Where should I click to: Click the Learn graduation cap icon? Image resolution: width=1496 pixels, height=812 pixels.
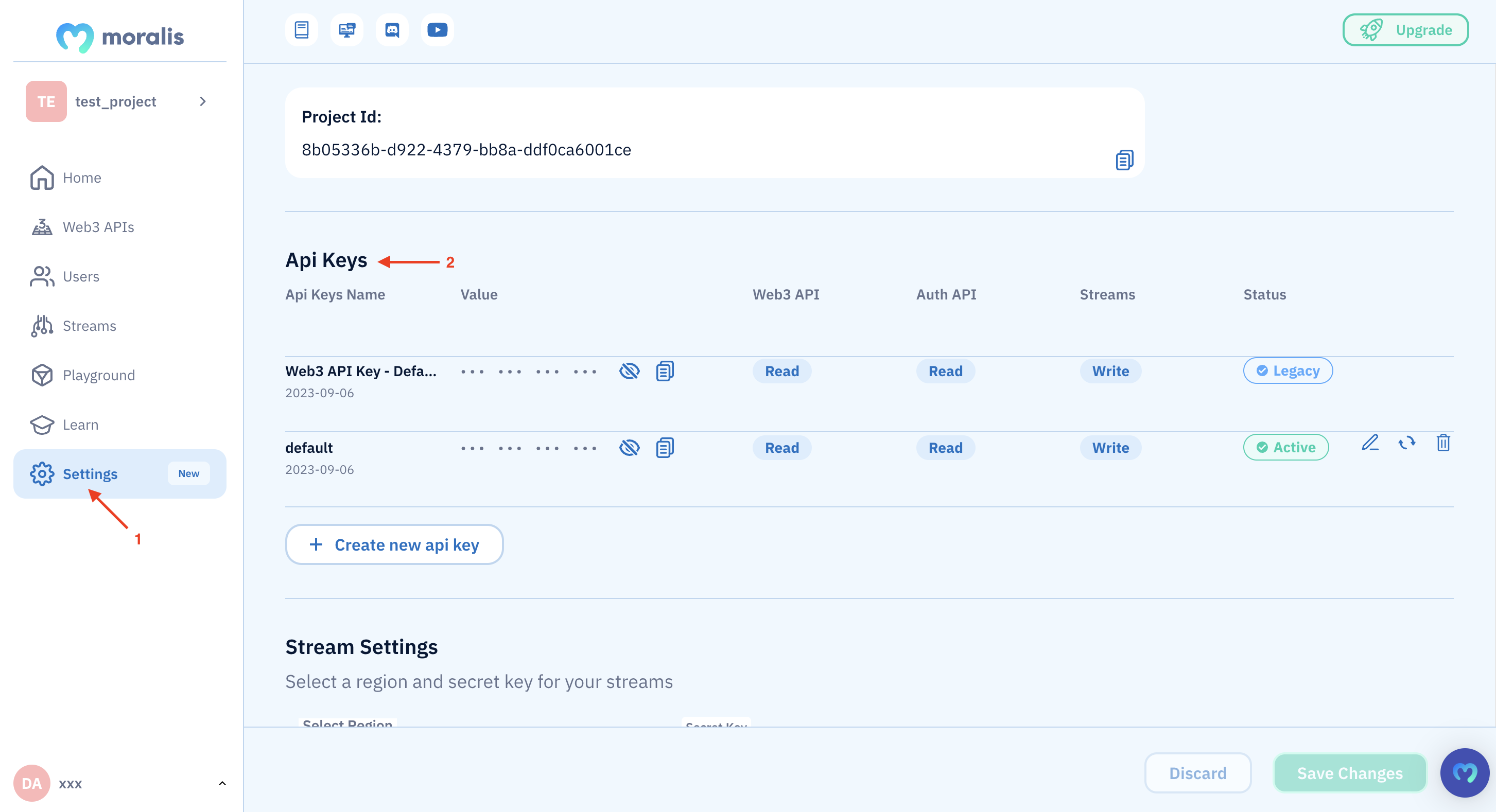(42, 425)
